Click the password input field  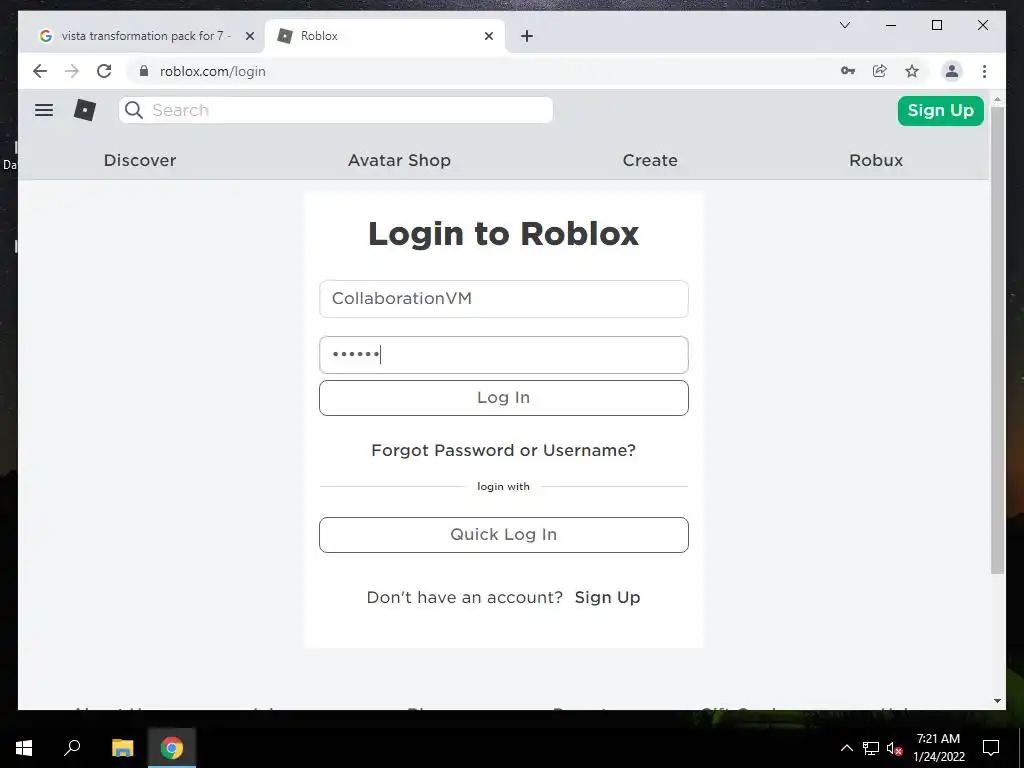(504, 355)
